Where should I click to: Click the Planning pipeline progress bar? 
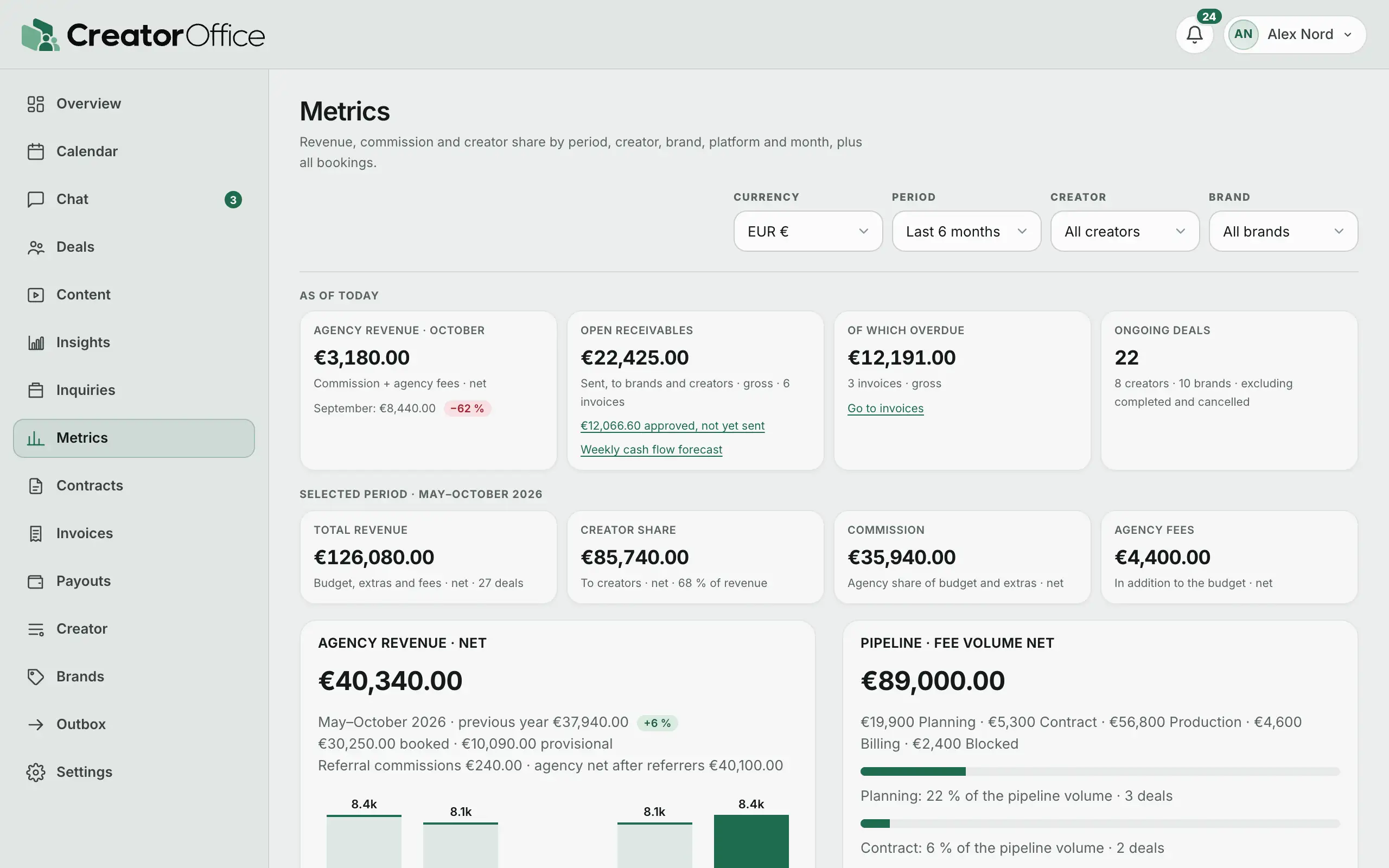pos(1100,771)
